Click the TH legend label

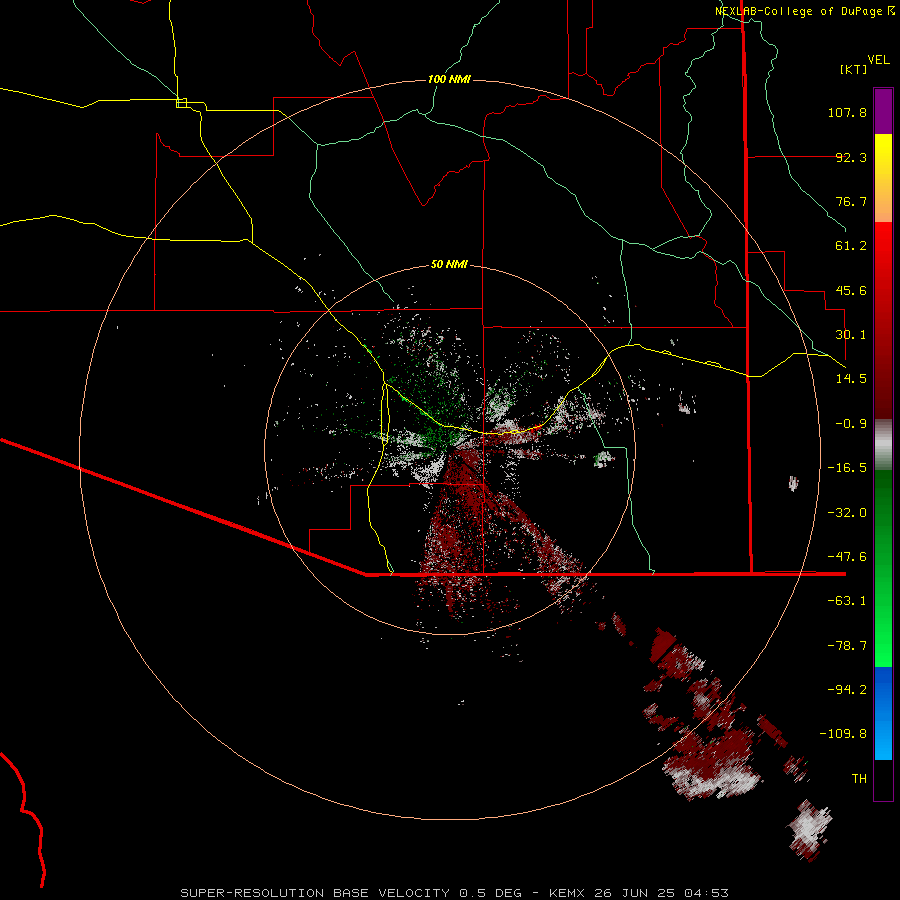859,779
